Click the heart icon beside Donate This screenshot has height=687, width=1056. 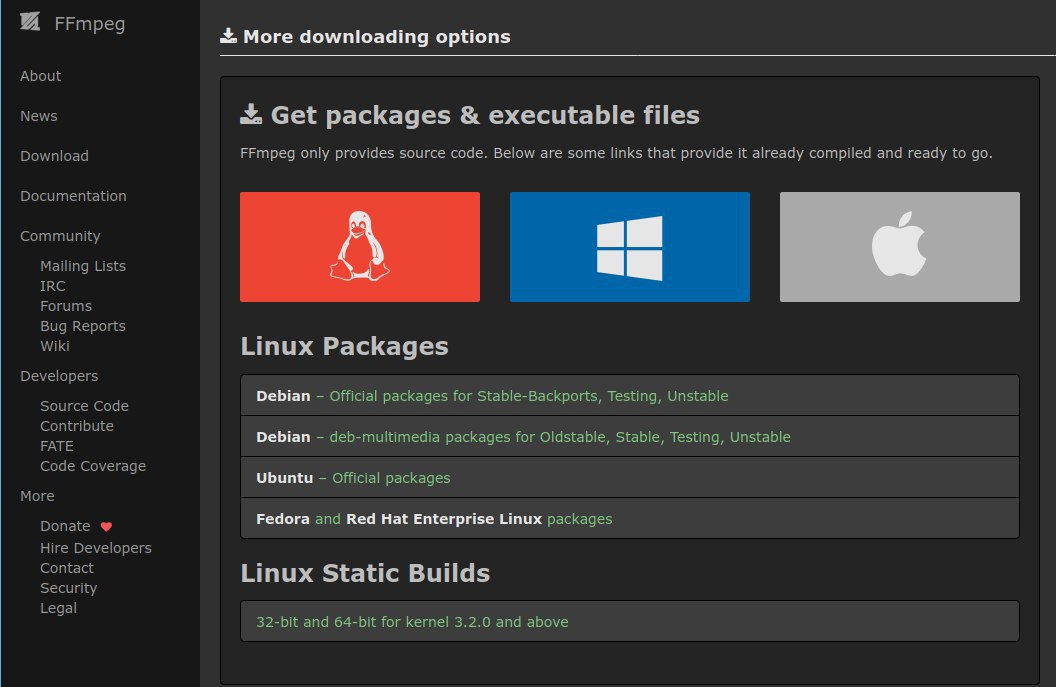pos(106,527)
